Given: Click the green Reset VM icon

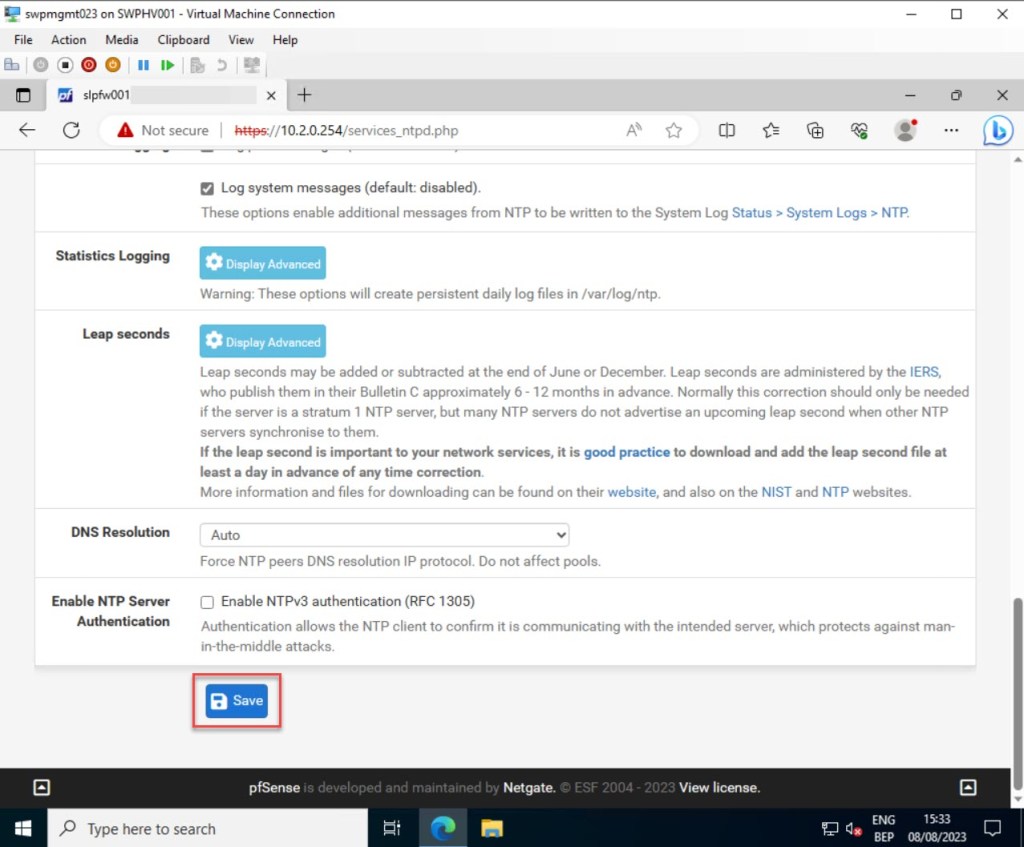Looking at the screenshot, I should (167, 65).
